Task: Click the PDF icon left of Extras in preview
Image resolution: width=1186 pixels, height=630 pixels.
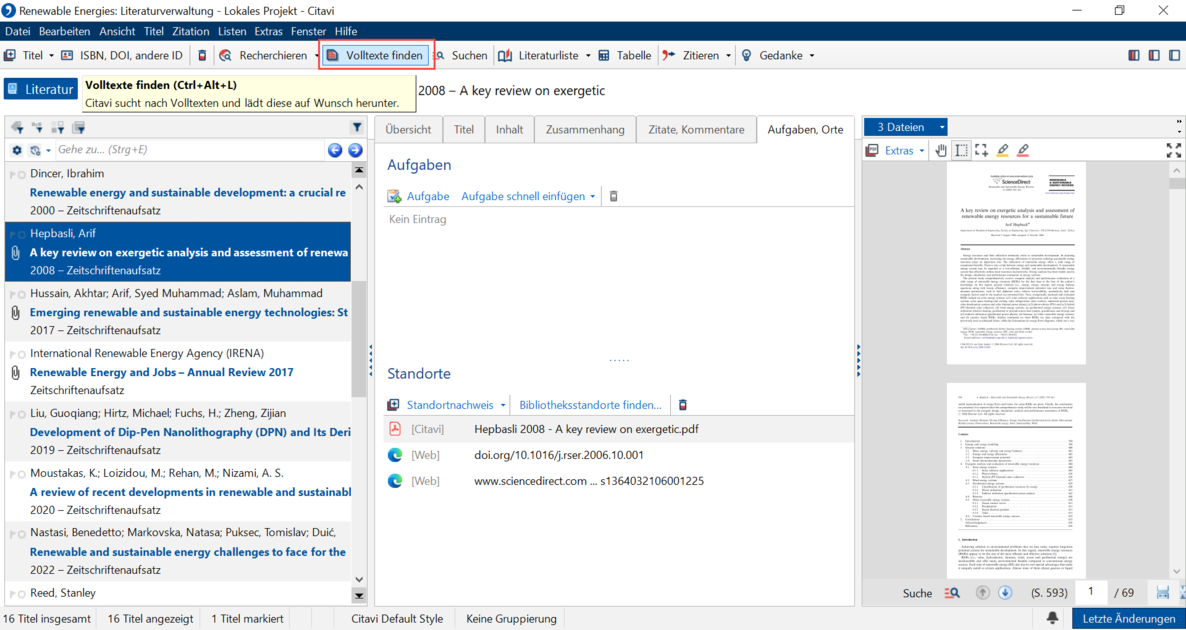Action: pos(872,151)
